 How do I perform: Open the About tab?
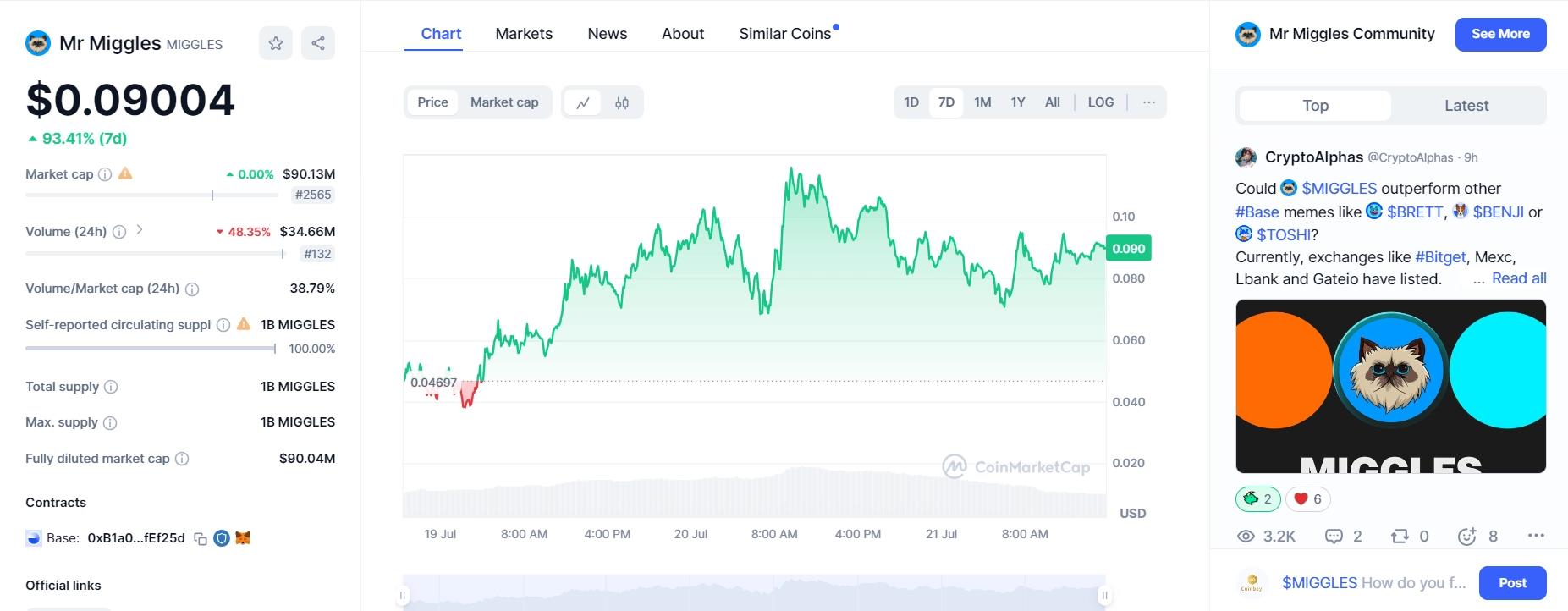coord(683,34)
